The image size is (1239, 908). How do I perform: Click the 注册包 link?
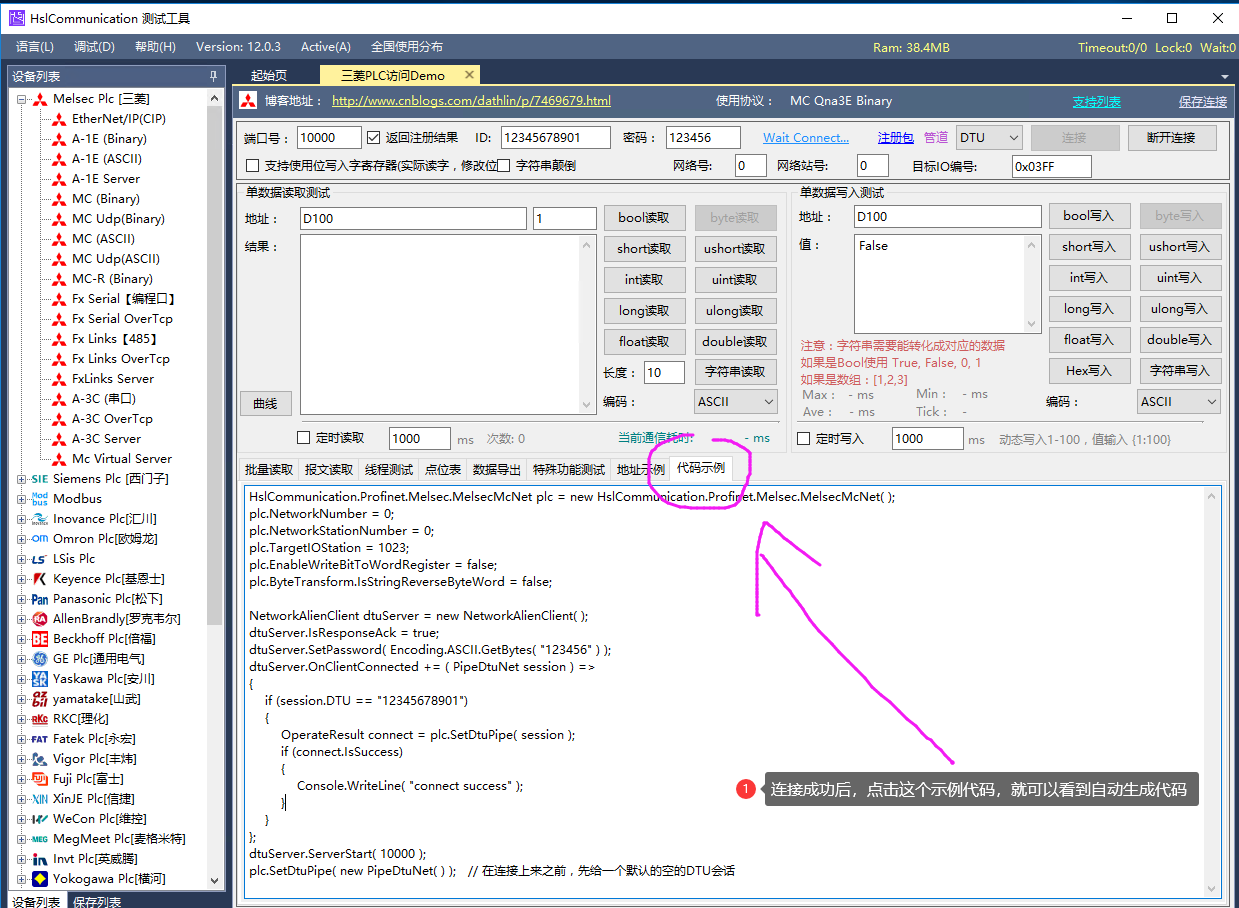pos(896,138)
